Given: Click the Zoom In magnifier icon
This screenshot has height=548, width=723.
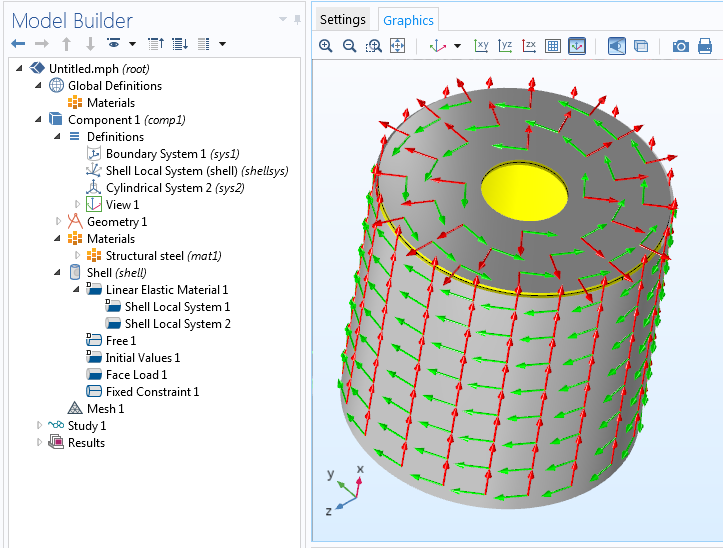Looking at the screenshot, I should tap(326, 46).
